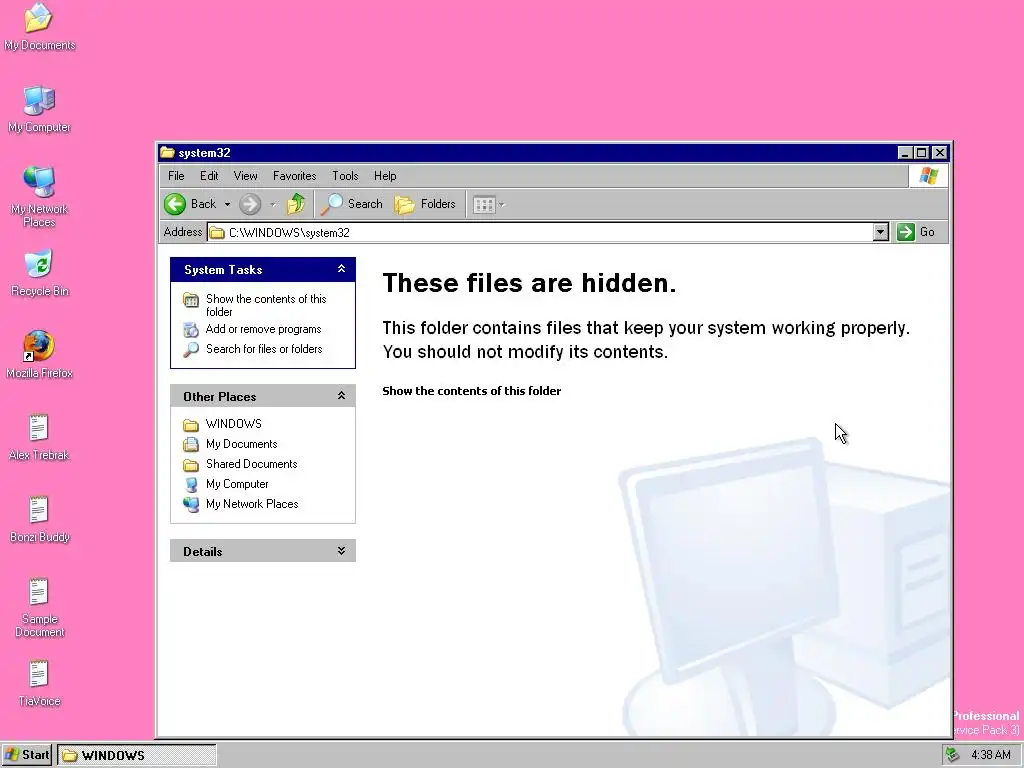Collapse the System Tasks panel
The height and width of the screenshot is (768, 1024).
(x=341, y=269)
